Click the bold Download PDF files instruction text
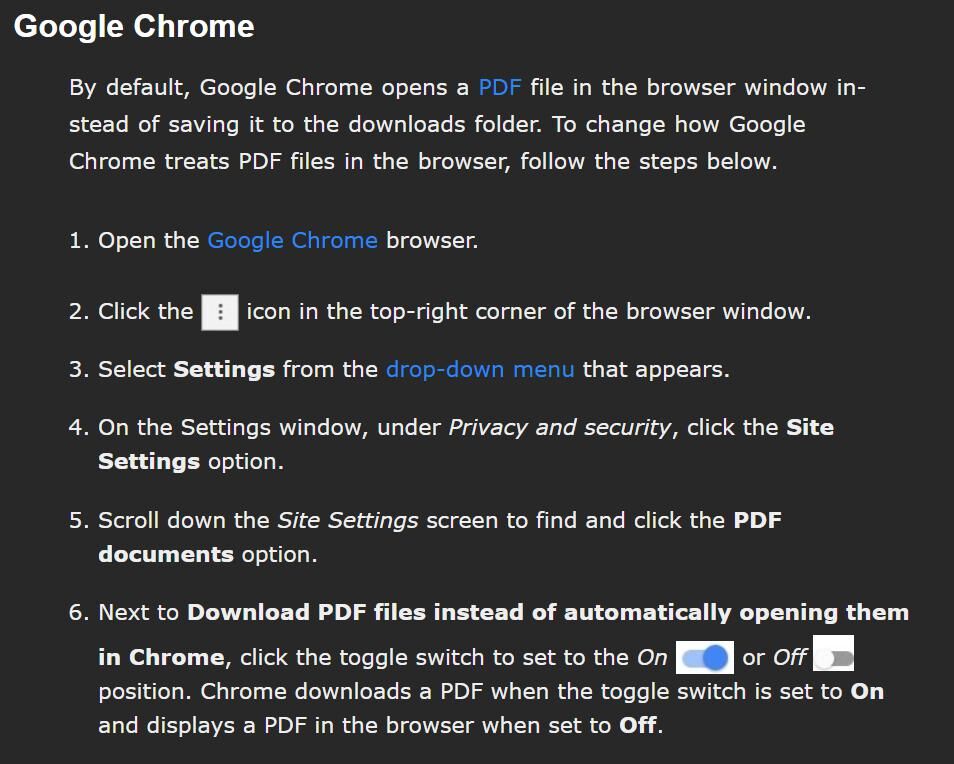This screenshot has width=954, height=764. click(548, 612)
